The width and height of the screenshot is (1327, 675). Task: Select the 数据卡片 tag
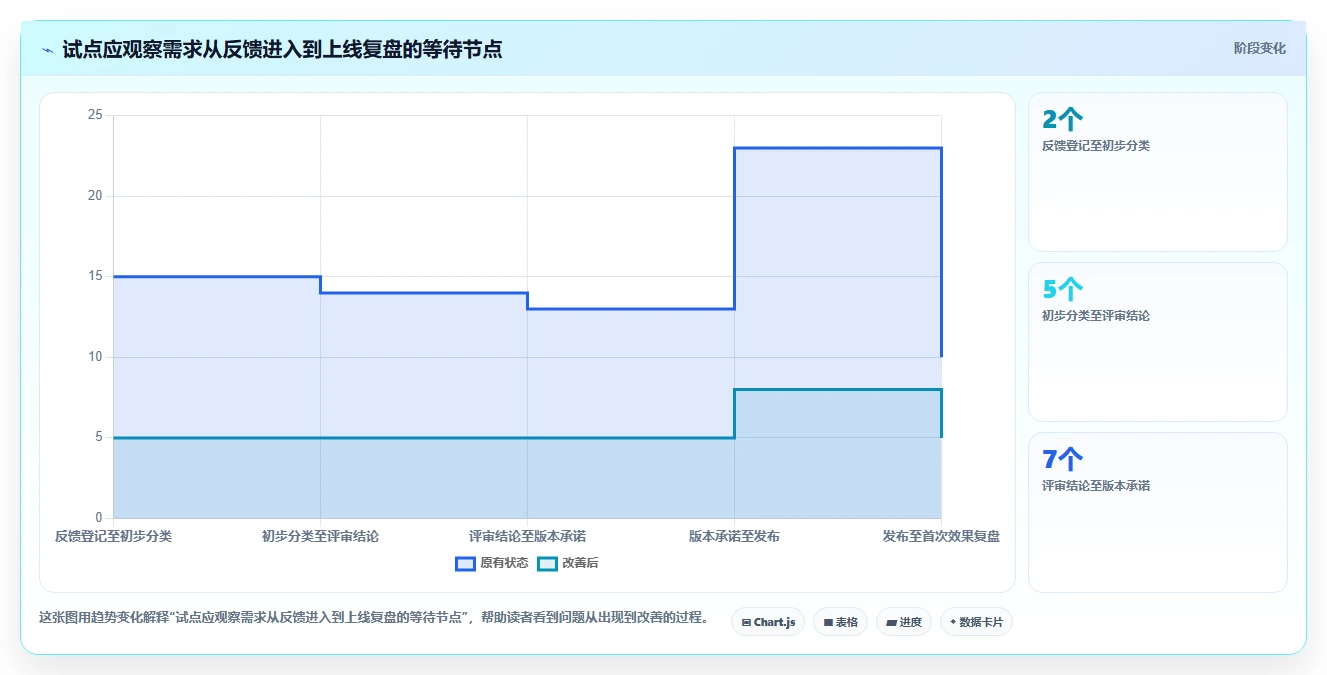tap(976, 622)
